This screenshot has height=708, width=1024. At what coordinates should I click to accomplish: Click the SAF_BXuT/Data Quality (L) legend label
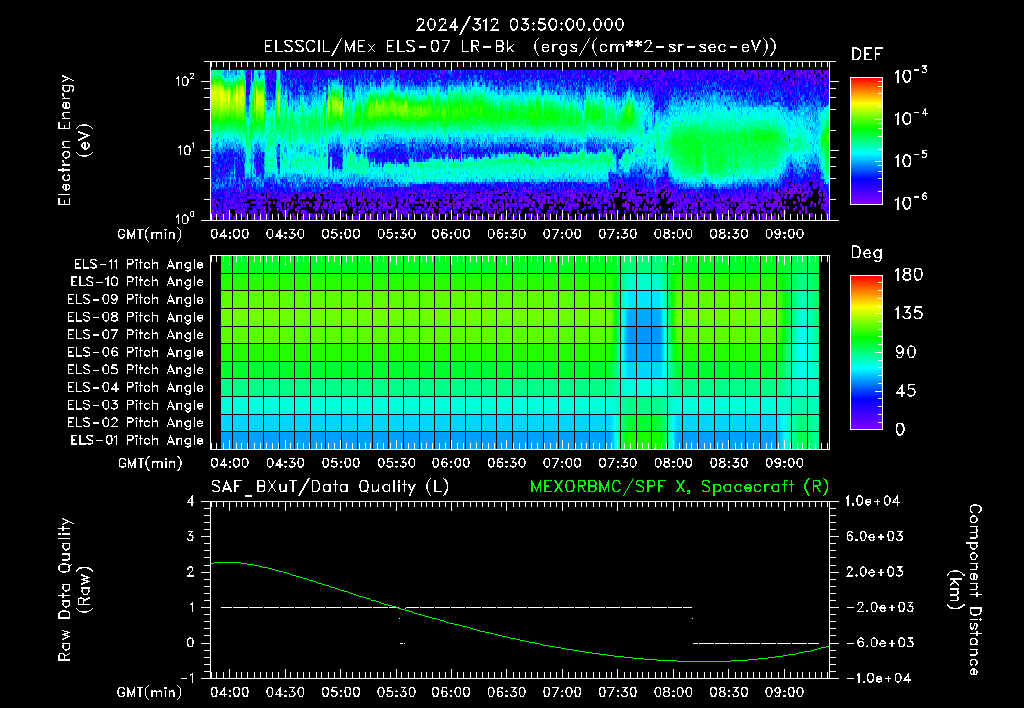(330, 487)
